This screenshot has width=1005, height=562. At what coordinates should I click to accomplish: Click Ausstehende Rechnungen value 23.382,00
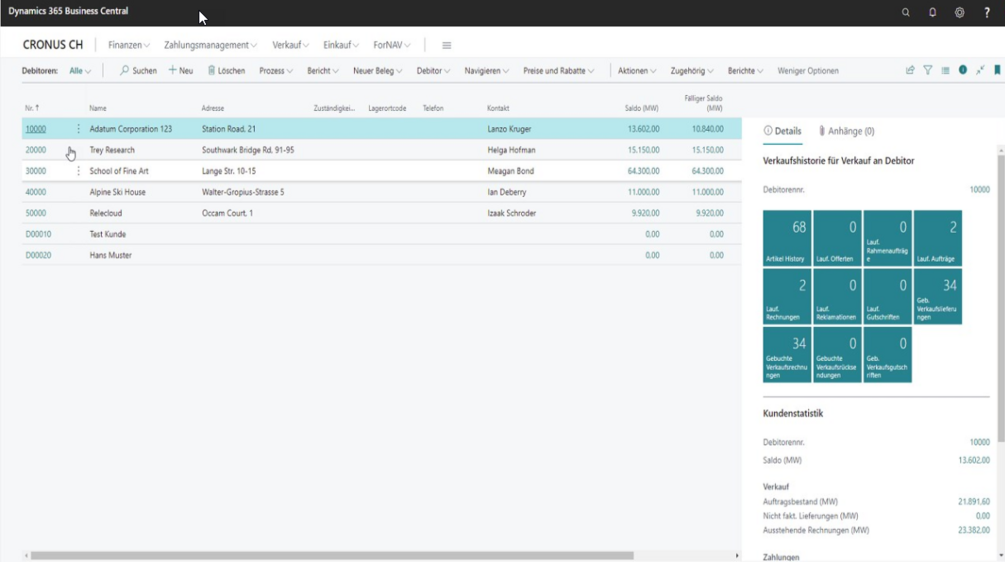(974, 530)
